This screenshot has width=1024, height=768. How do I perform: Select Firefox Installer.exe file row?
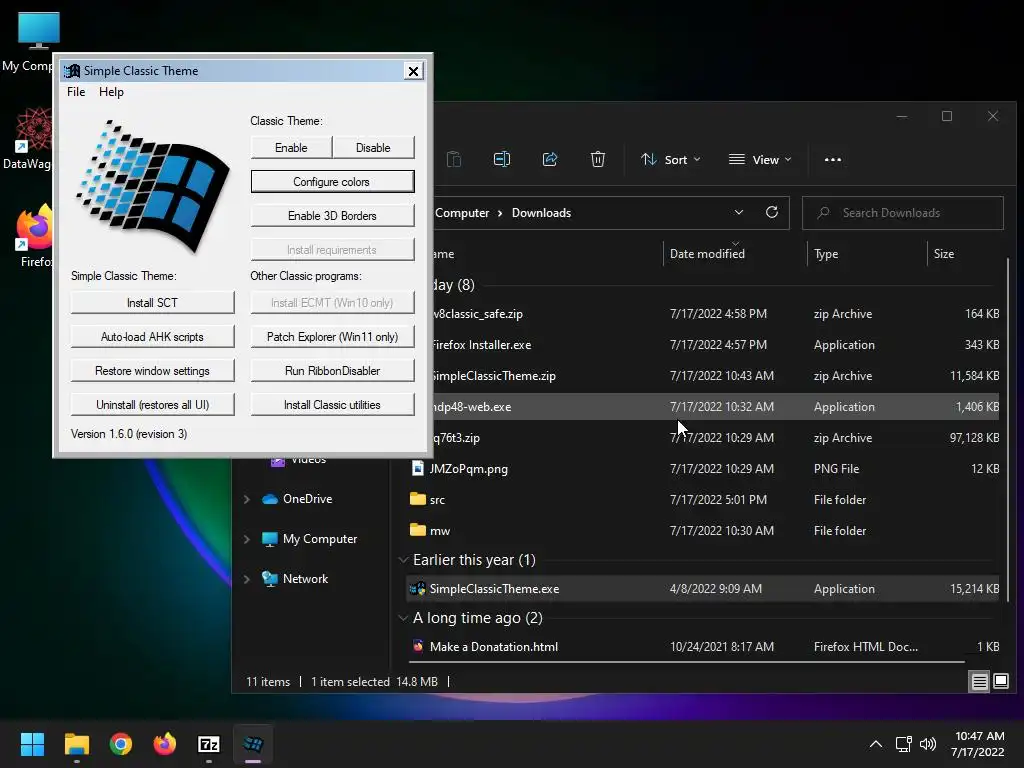pos(715,344)
